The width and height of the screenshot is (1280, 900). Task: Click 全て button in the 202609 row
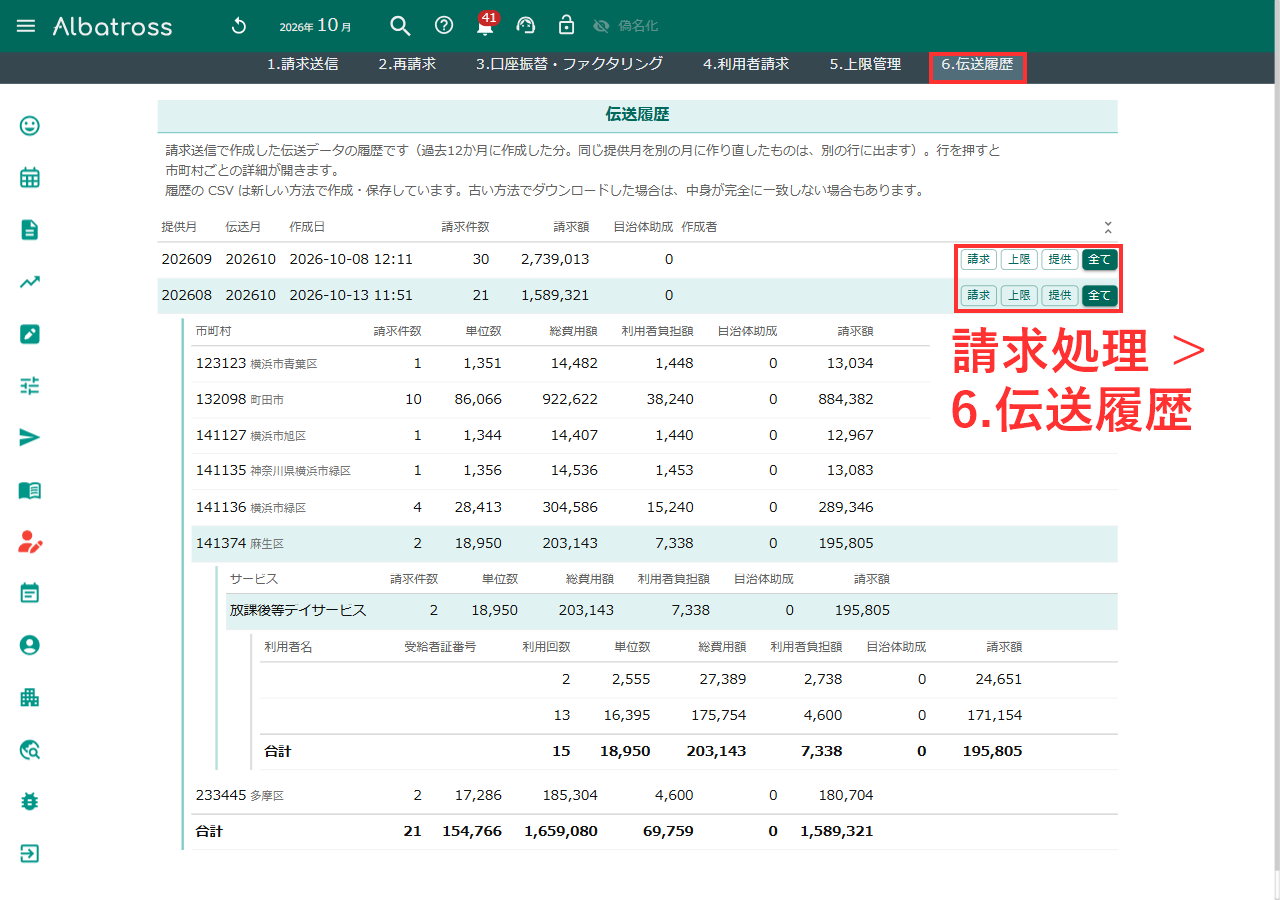point(1099,260)
